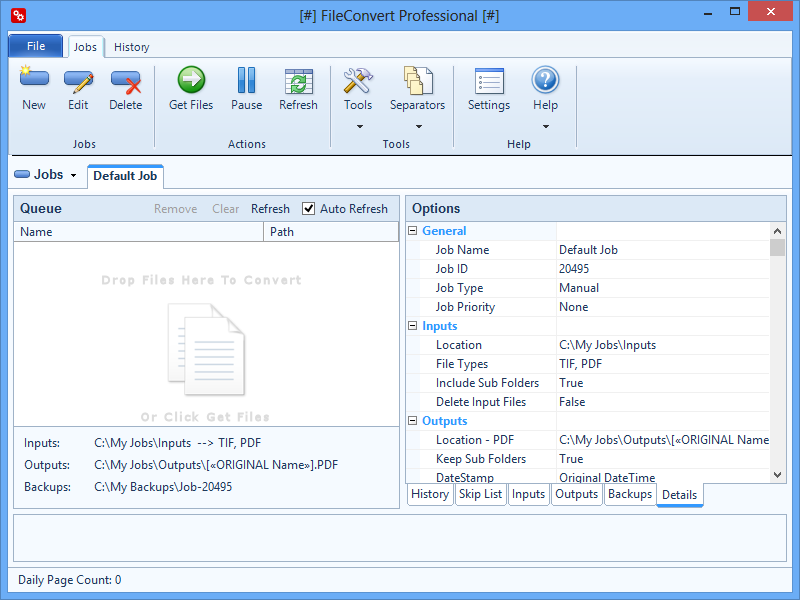The height and width of the screenshot is (600, 800).
Task: Collapse the General options group
Action: point(413,231)
